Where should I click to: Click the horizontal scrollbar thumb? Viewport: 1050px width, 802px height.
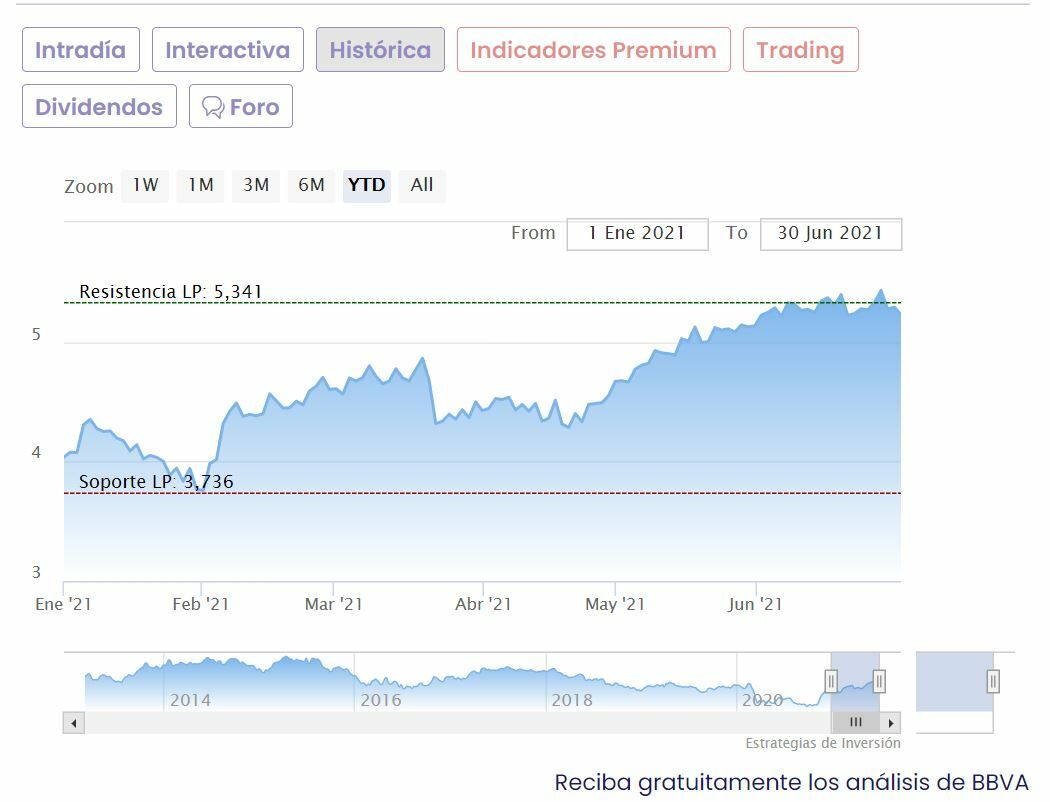pyautogui.click(x=855, y=722)
